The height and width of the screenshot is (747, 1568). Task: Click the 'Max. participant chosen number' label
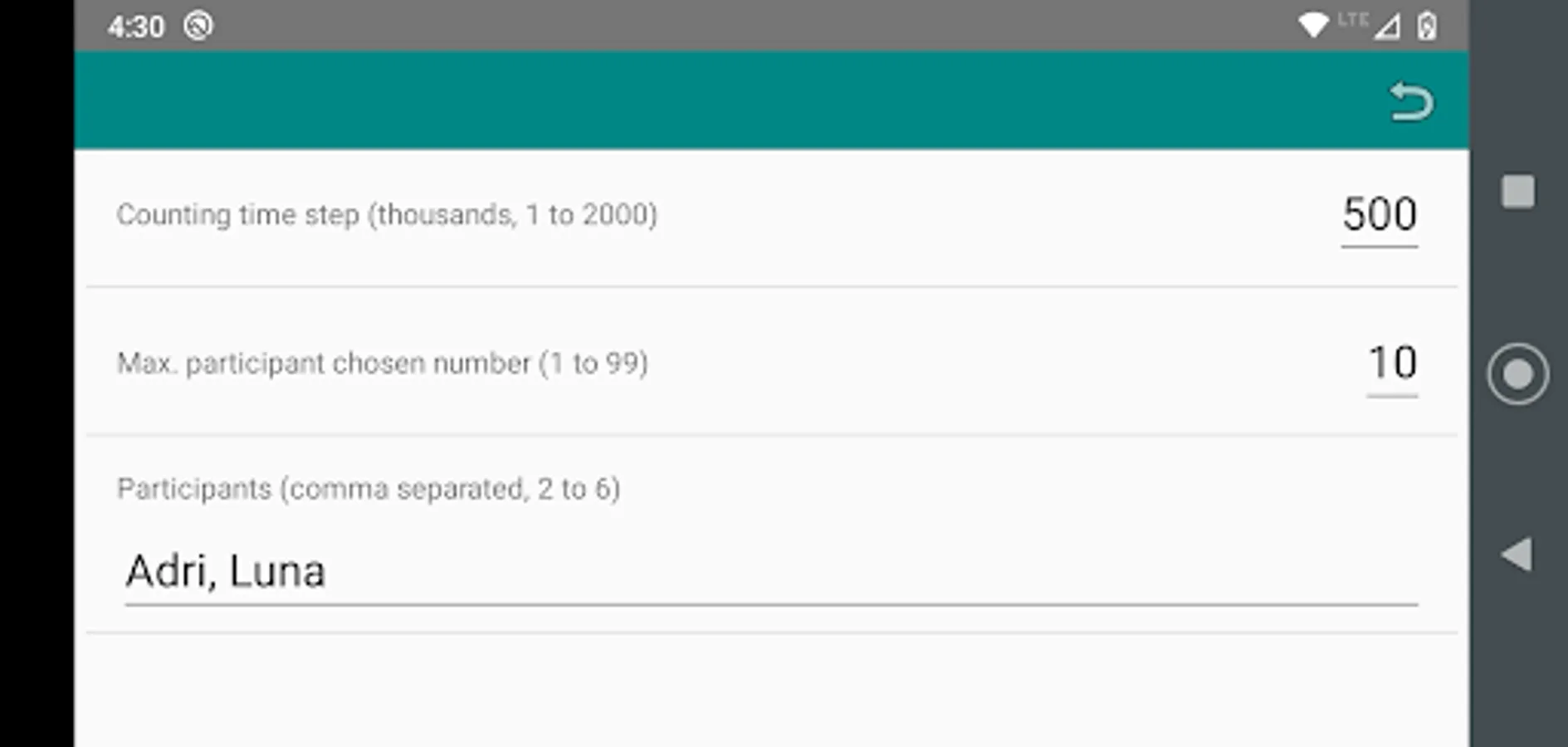383,362
